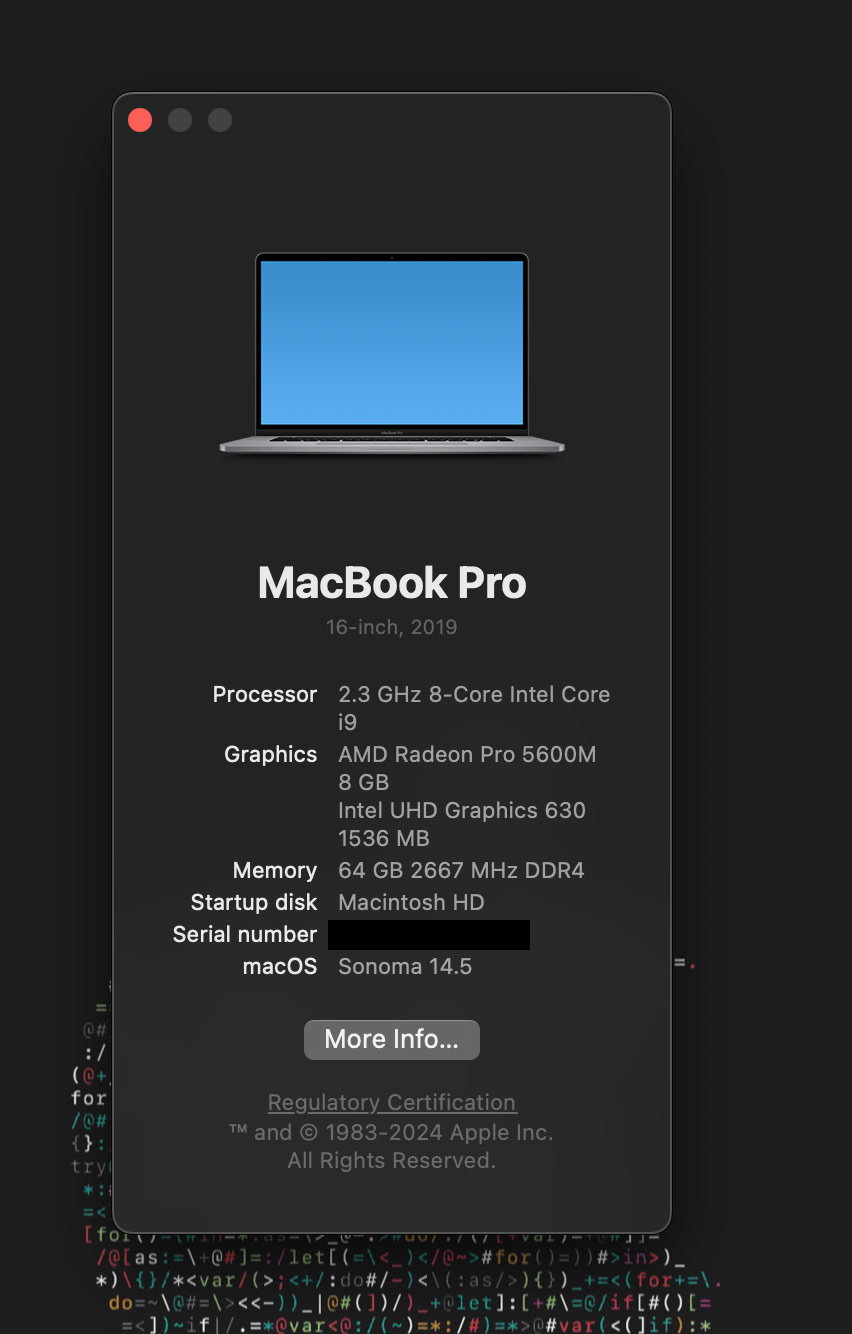Click the "1536 MB" graphics memory value
Screen dimensions: 852x1334
coord(384,838)
